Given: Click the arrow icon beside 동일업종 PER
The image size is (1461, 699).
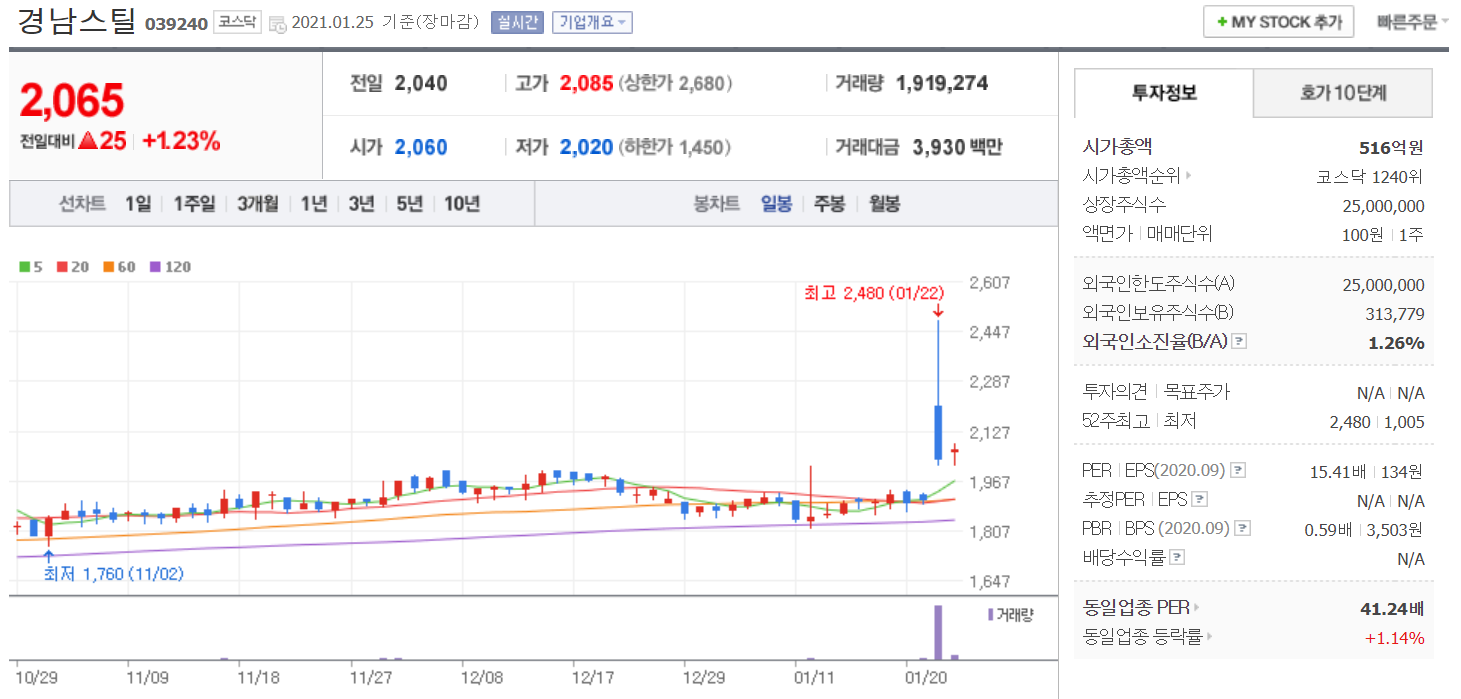Looking at the screenshot, I should pyautogui.click(x=1196, y=608).
